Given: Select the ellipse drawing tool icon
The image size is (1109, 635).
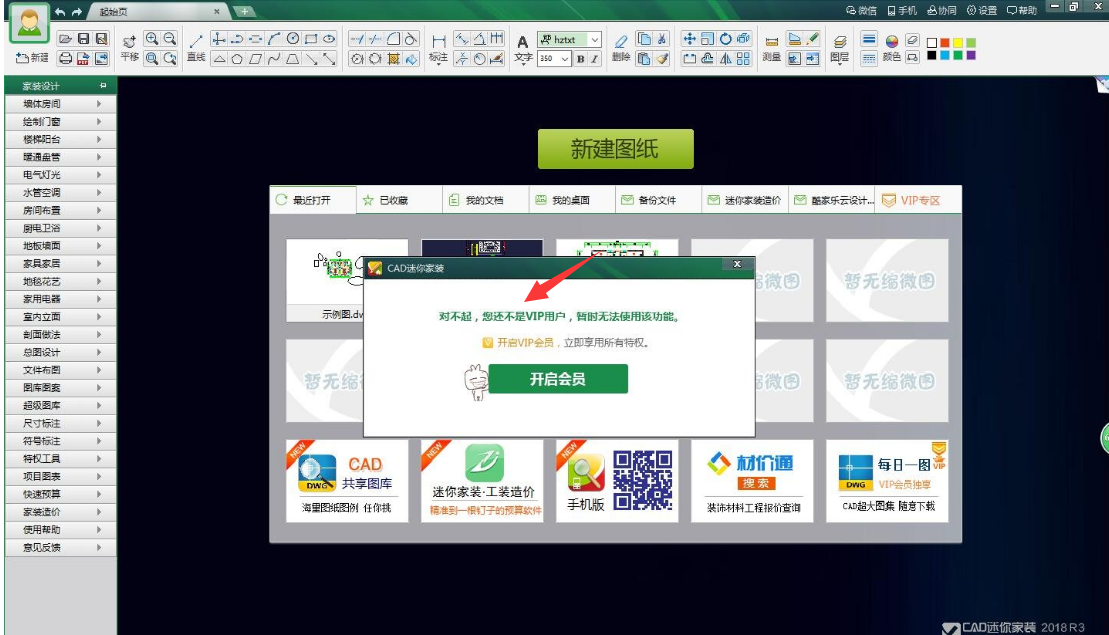Looking at the screenshot, I should pyautogui.click(x=329, y=39).
